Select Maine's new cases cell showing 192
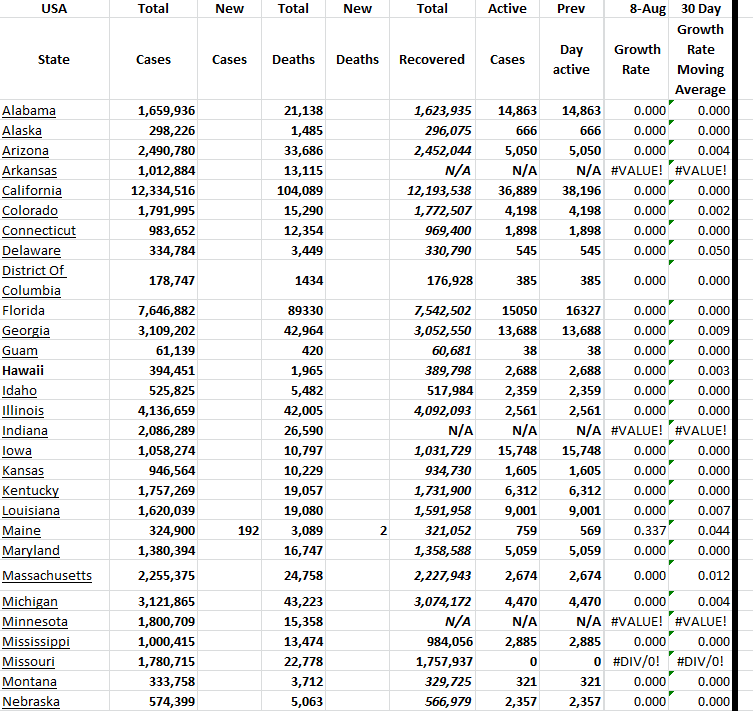This screenshot has width=753, height=711. pyautogui.click(x=229, y=531)
